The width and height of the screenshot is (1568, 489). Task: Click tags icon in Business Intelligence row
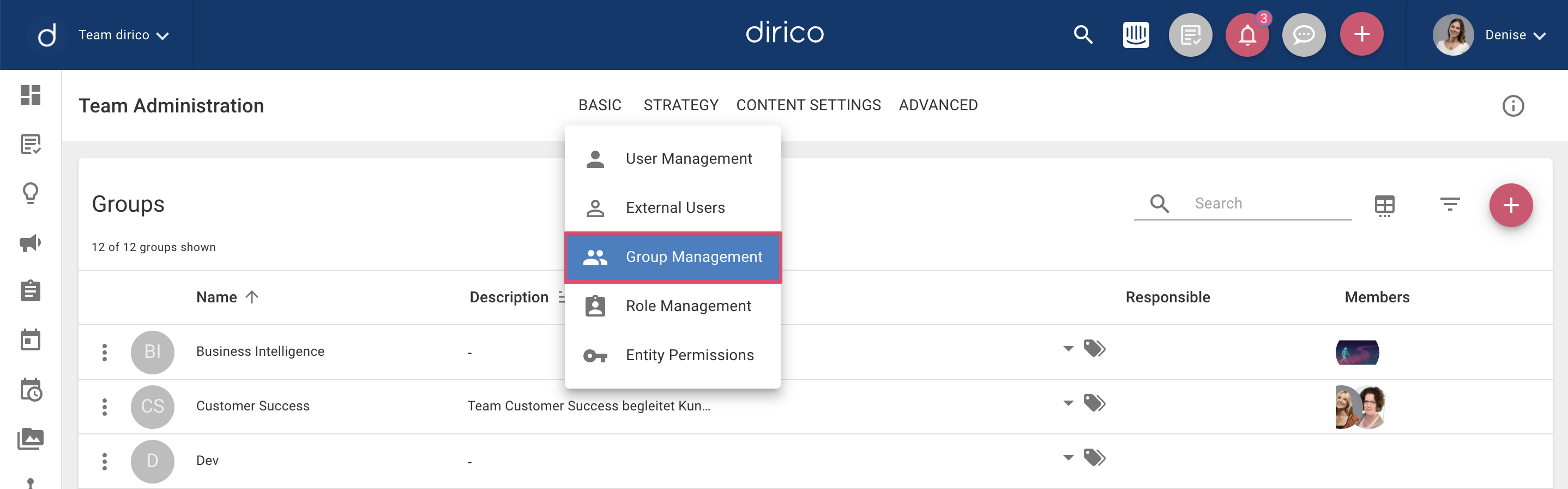coord(1094,349)
